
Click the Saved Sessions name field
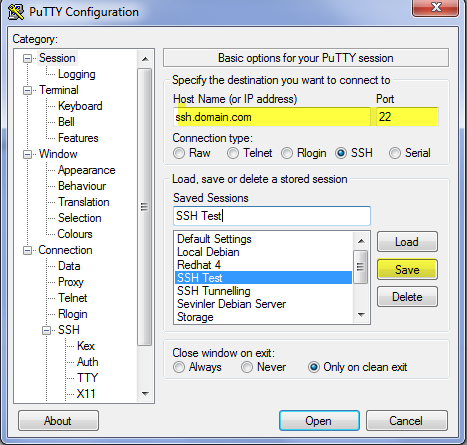click(272, 216)
